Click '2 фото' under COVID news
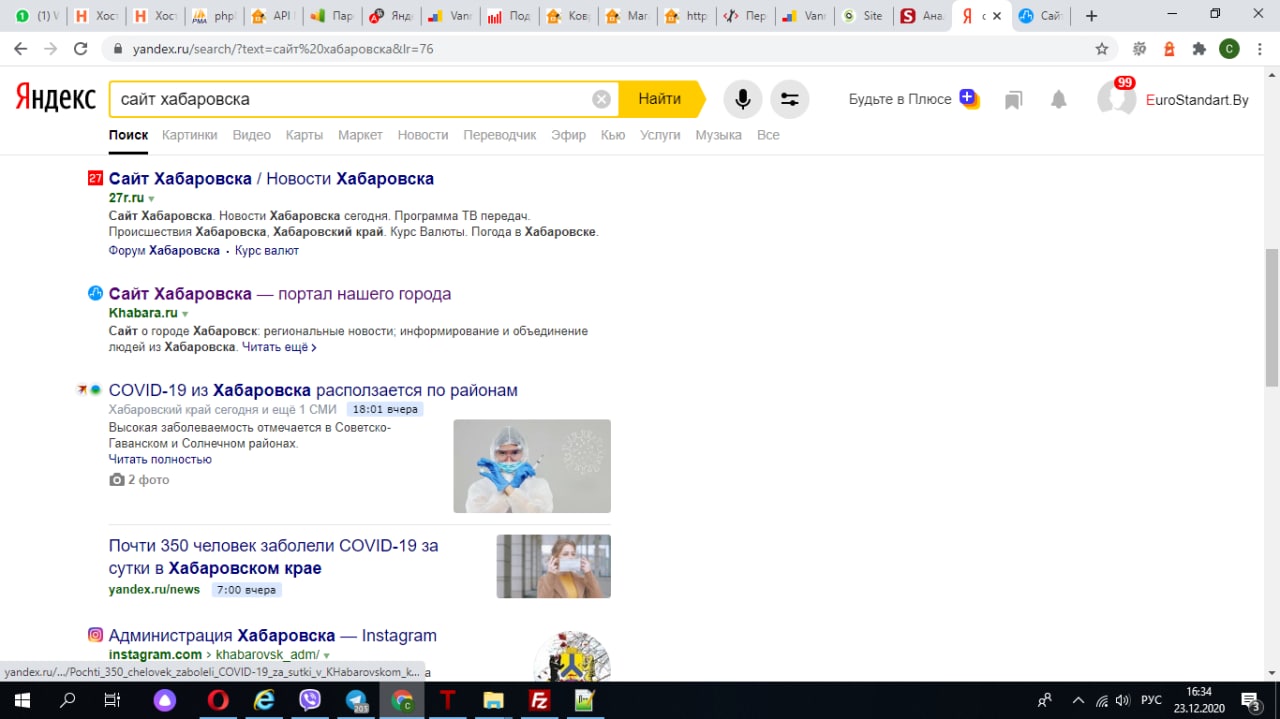 [x=139, y=480]
